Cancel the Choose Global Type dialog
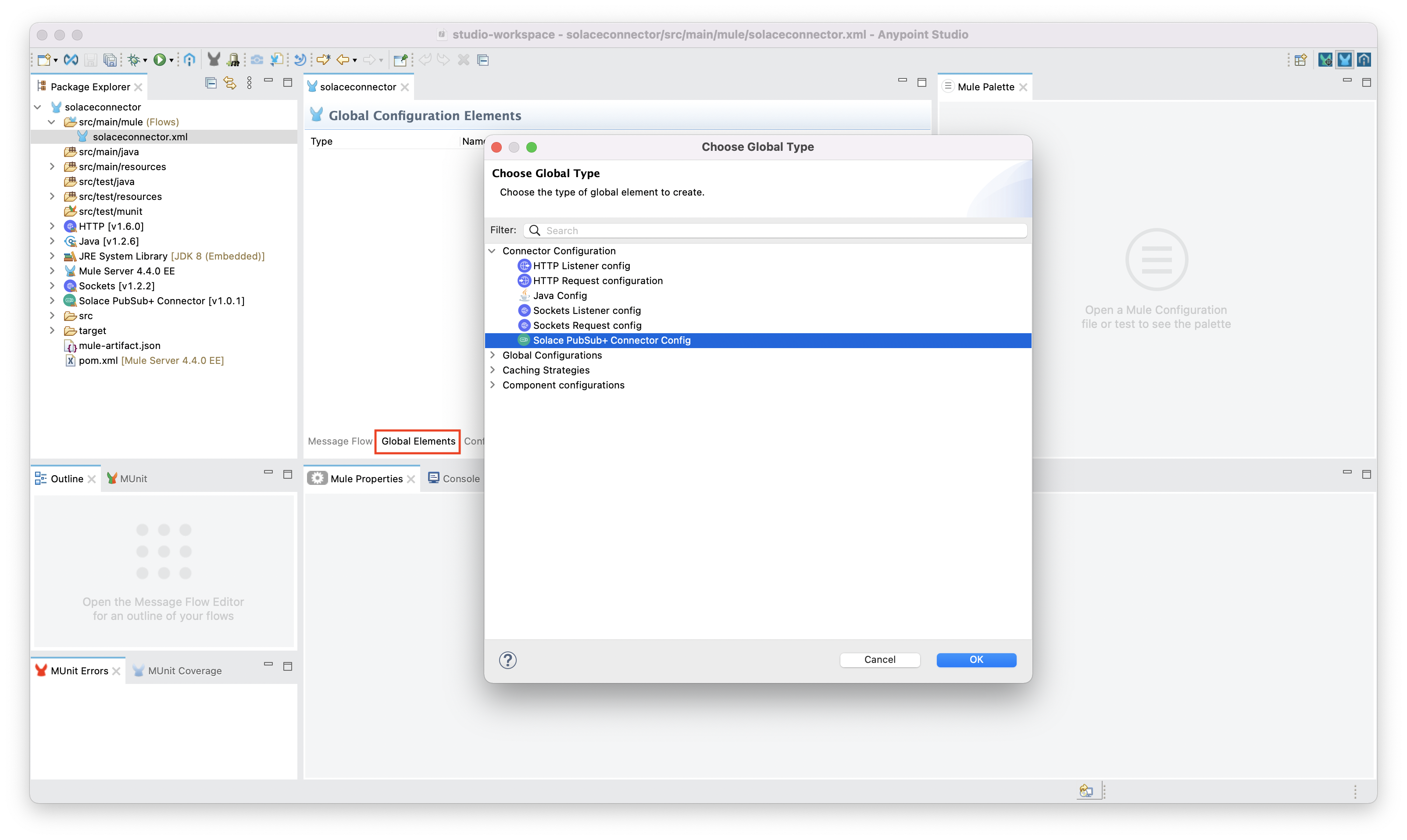This screenshot has width=1407, height=840. (880, 660)
